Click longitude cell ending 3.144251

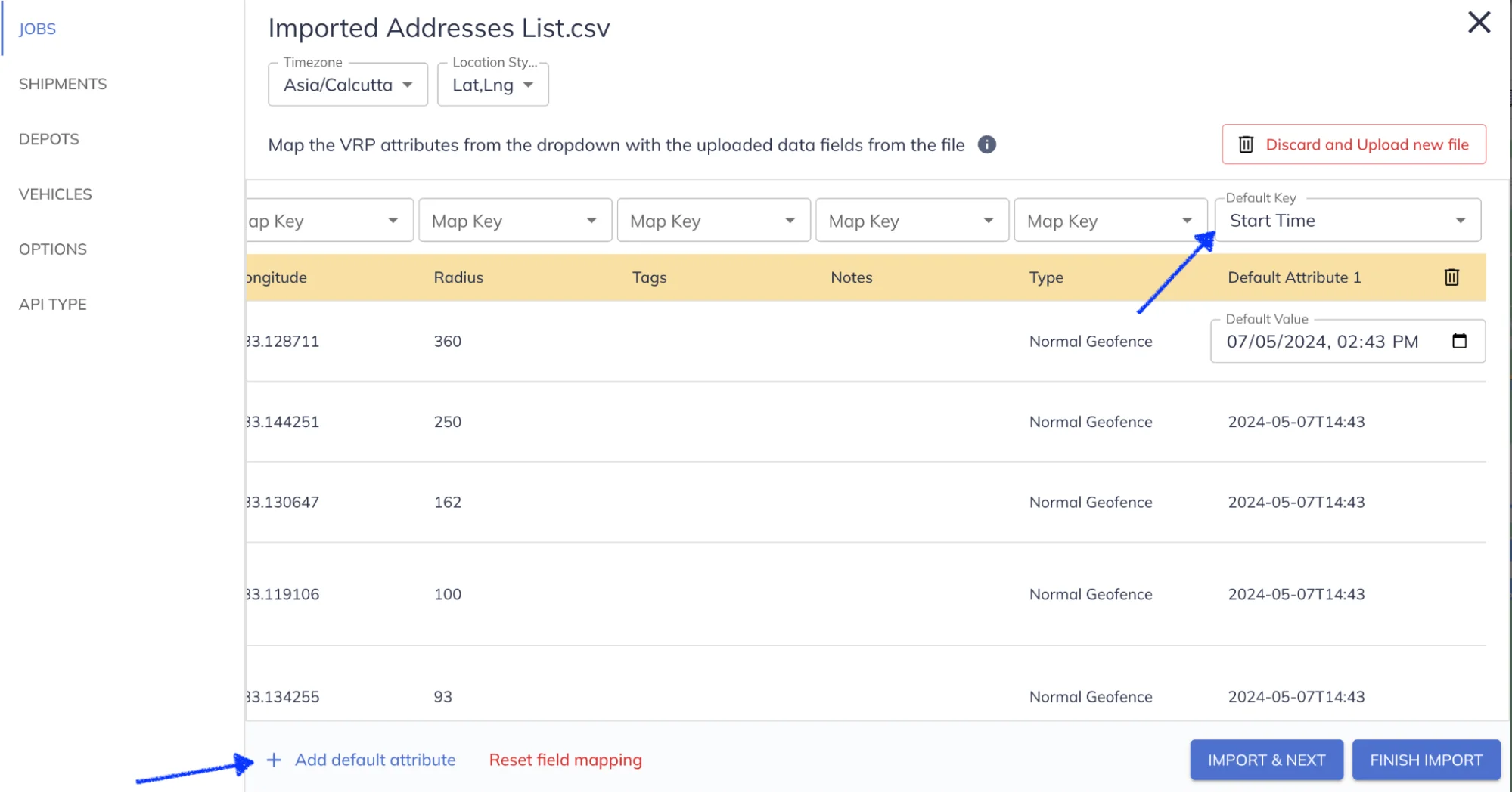[283, 422]
